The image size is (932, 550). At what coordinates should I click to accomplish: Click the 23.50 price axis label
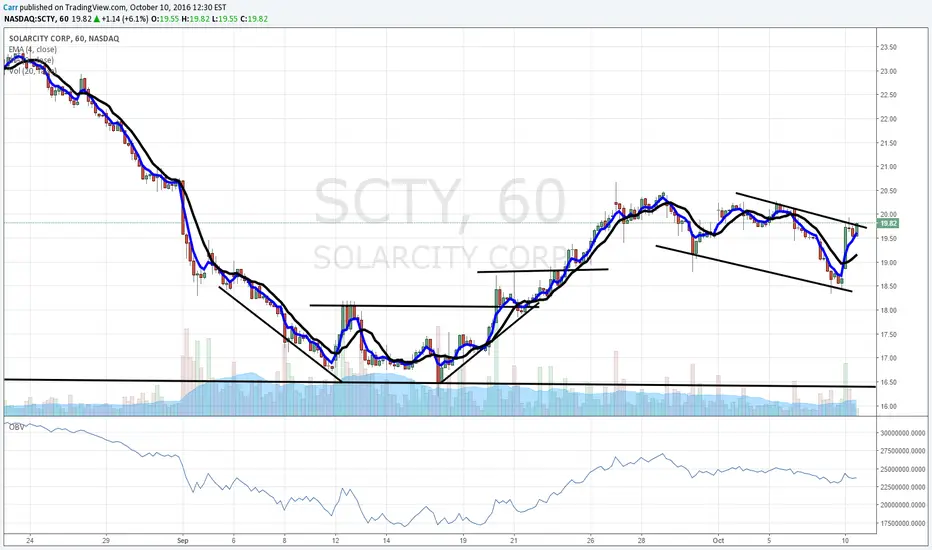pos(889,48)
